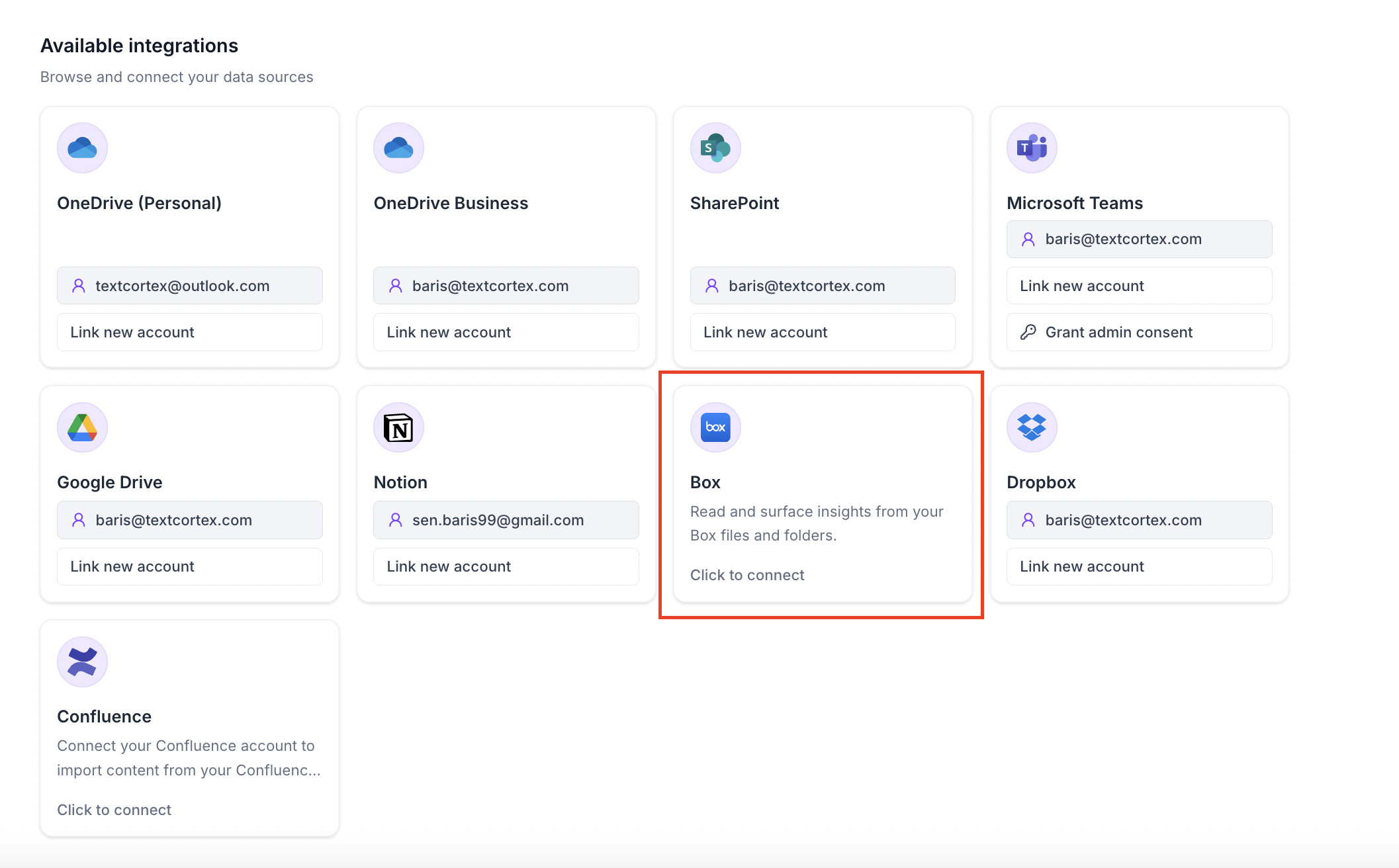Viewport: 1399px width, 868px height.
Task: Click the Dropbox card title
Action: click(1041, 482)
